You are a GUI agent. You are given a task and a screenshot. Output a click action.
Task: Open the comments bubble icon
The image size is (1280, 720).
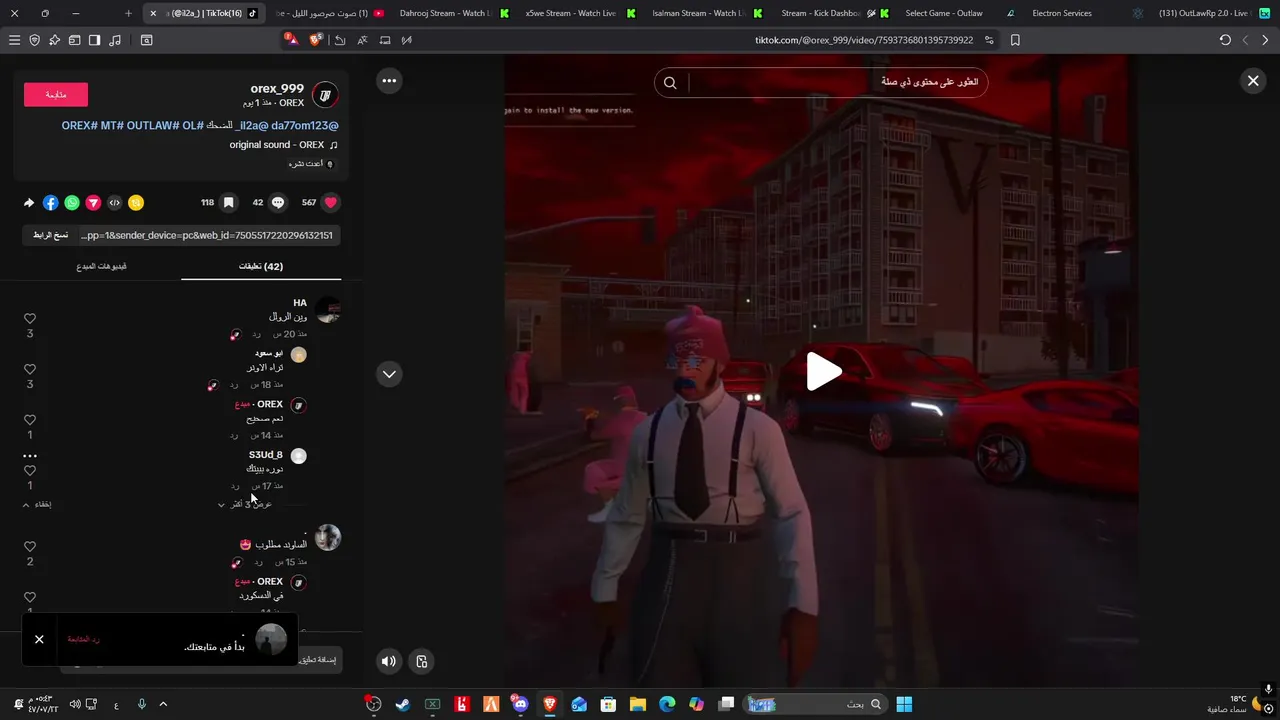[278, 202]
